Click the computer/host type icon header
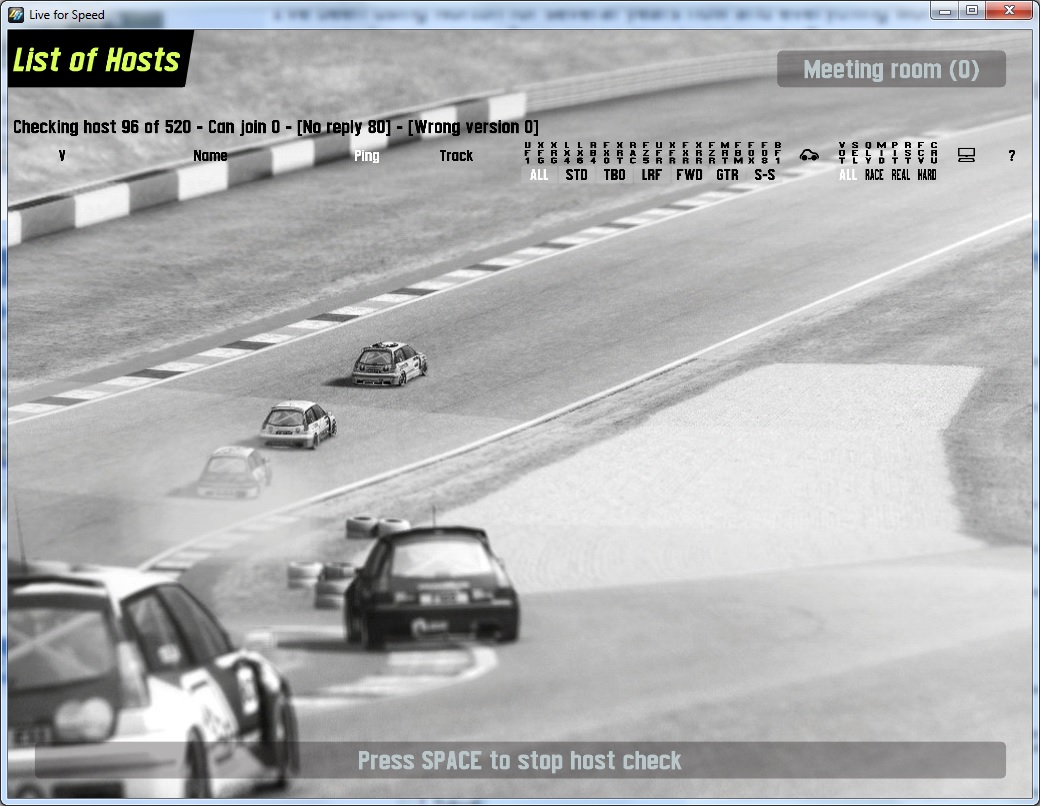1040x806 pixels. [x=966, y=155]
